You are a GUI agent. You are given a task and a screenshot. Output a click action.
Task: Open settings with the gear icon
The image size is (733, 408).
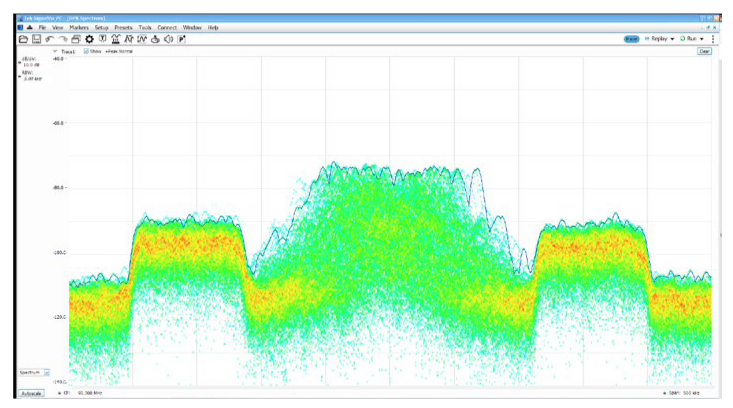click(89, 38)
